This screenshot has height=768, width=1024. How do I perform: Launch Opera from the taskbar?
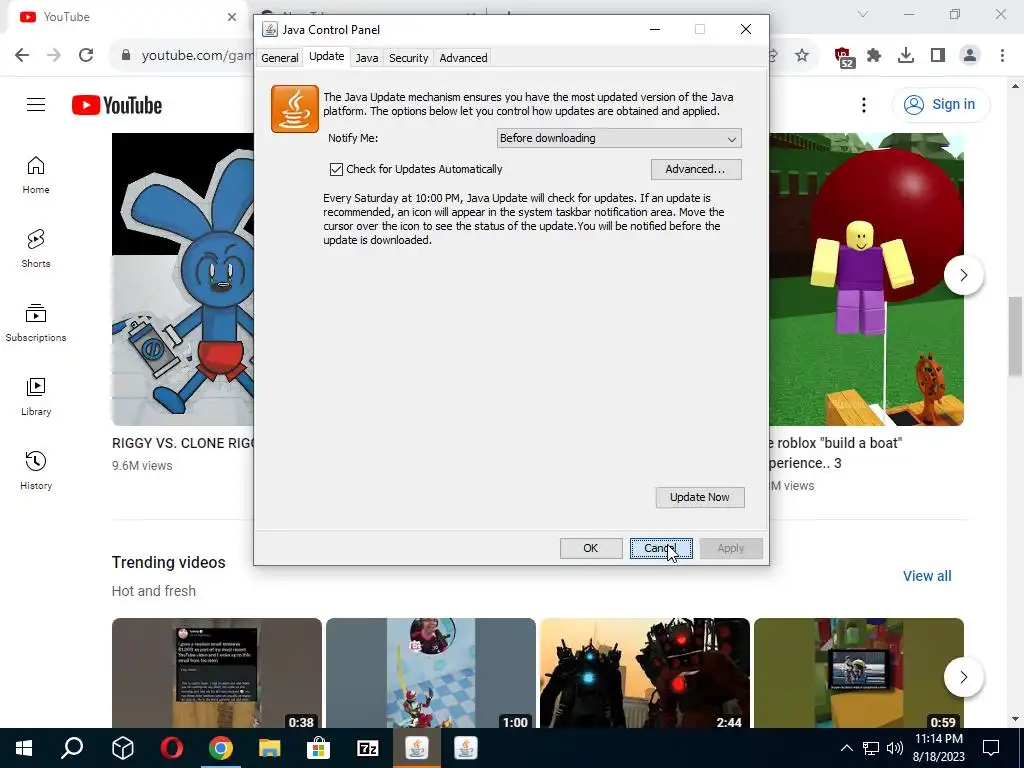[172, 748]
